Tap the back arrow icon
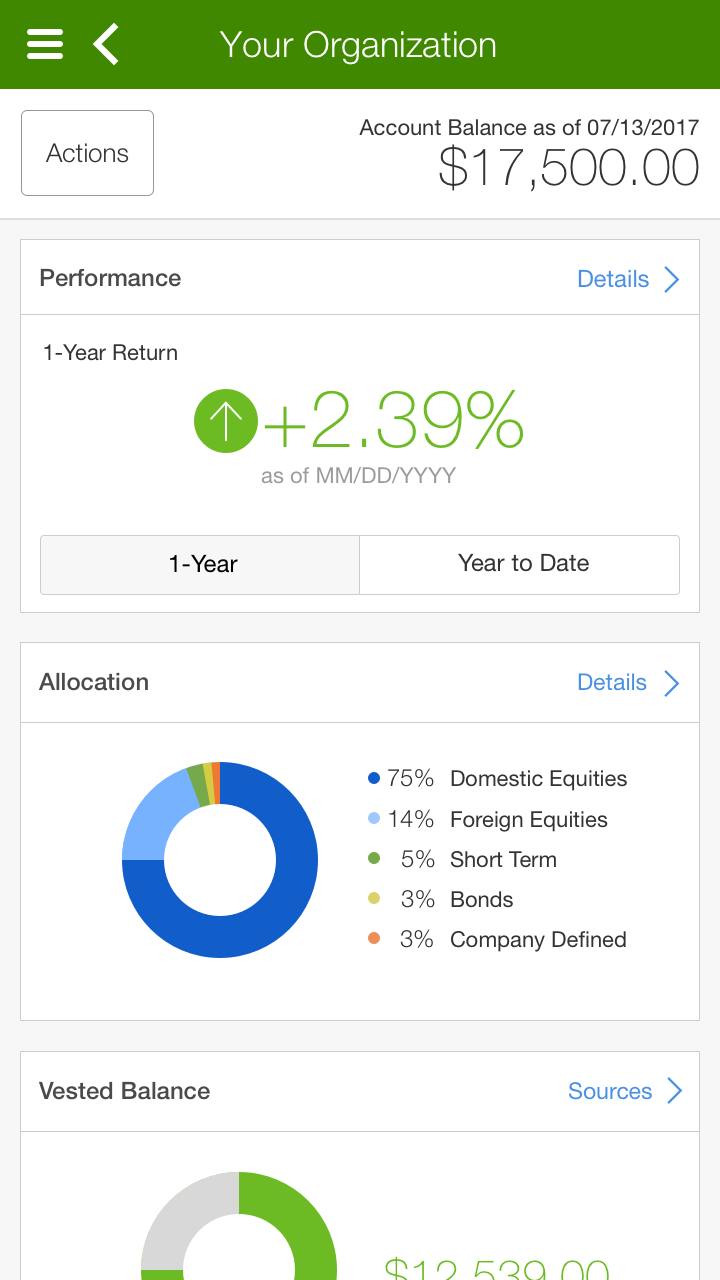720x1280 pixels. tap(106, 45)
